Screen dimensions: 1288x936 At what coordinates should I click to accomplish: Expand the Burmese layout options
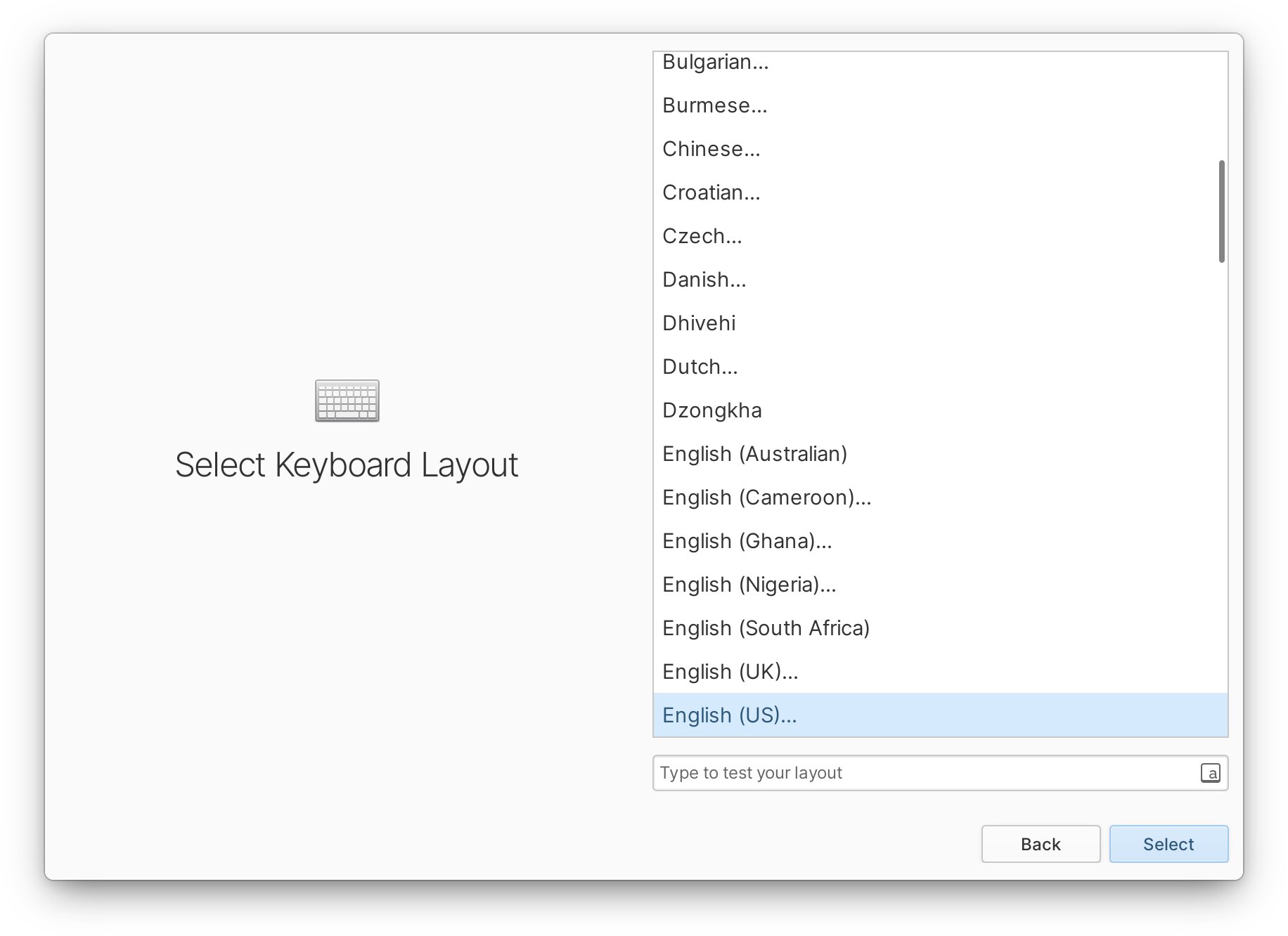[714, 105]
